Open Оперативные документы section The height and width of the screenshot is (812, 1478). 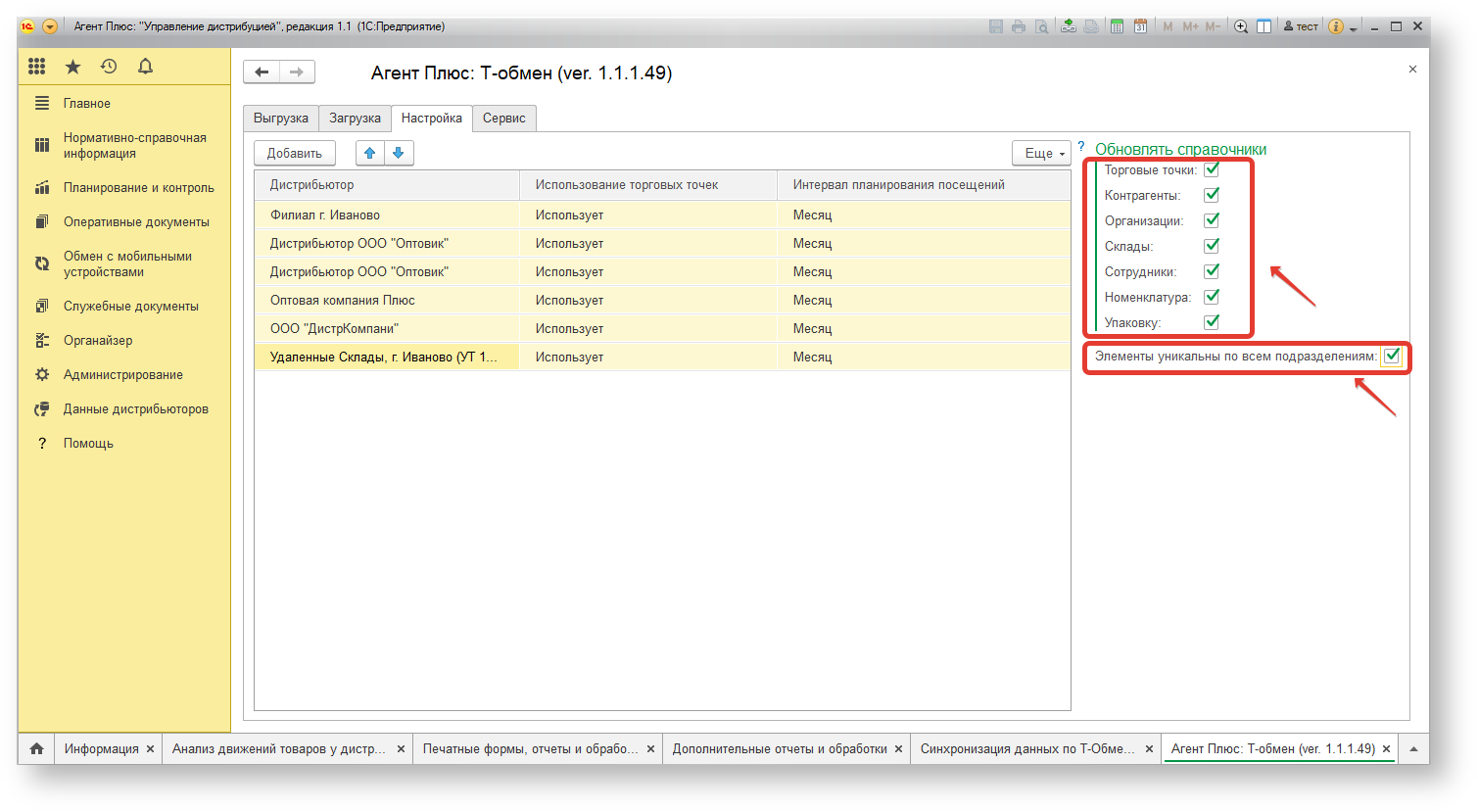123,221
